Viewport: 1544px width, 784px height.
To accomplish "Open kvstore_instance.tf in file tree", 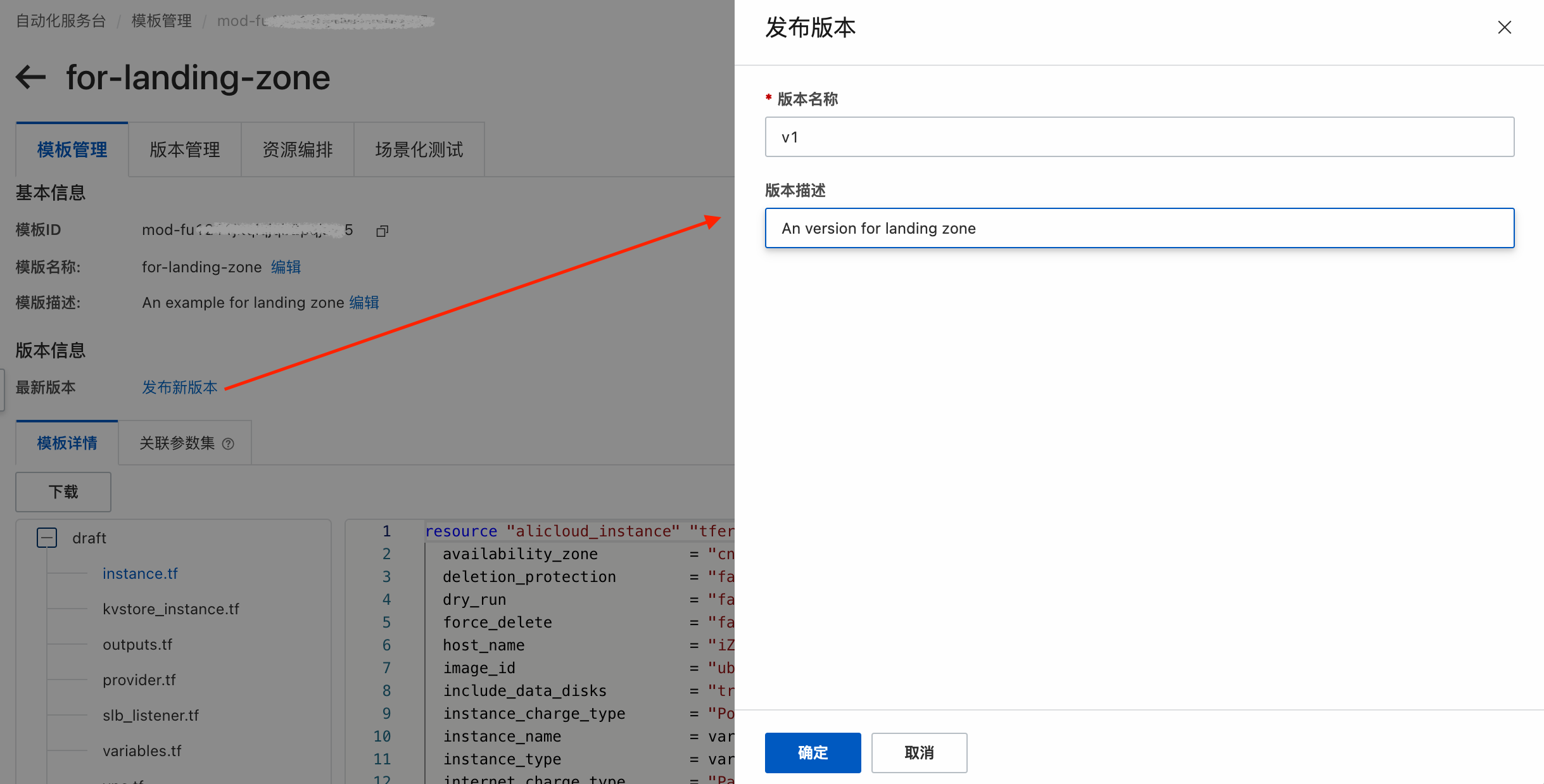I will click(171, 609).
